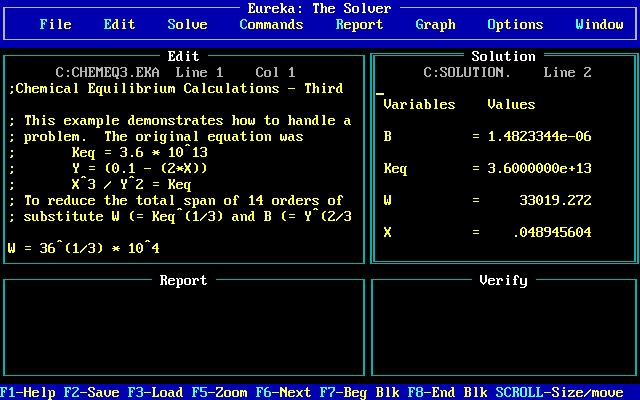Click the 'Y = (0.1 - (2*X))' line
Screen dimensions: 640x400
140,168
